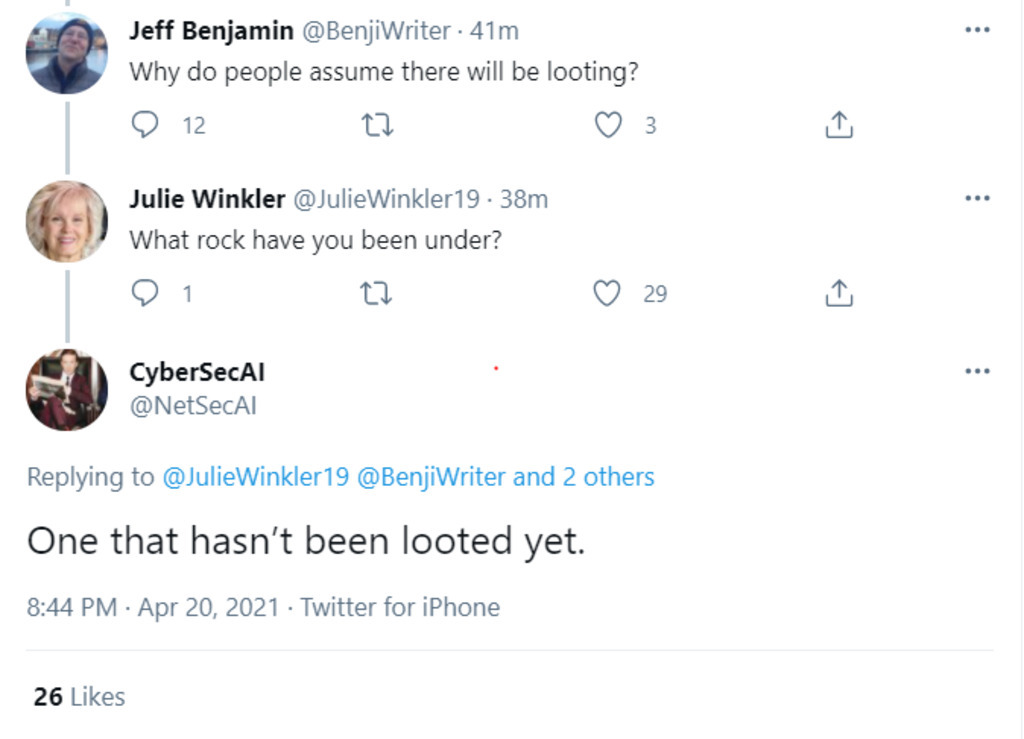Like Jeff Benjamin's tweet
The width and height of the screenshot is (1024, 739).
[608, 125]
